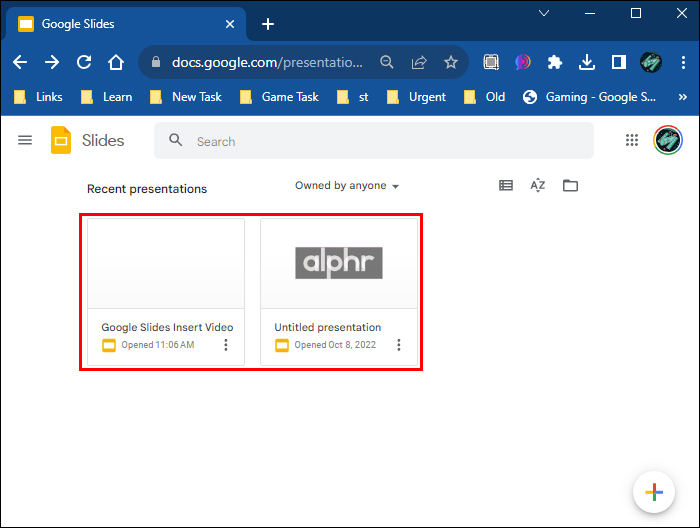The height and width of the screenshot is (528, 700).
Task: Open a new browser tab
Action: (x=268, y=24)
